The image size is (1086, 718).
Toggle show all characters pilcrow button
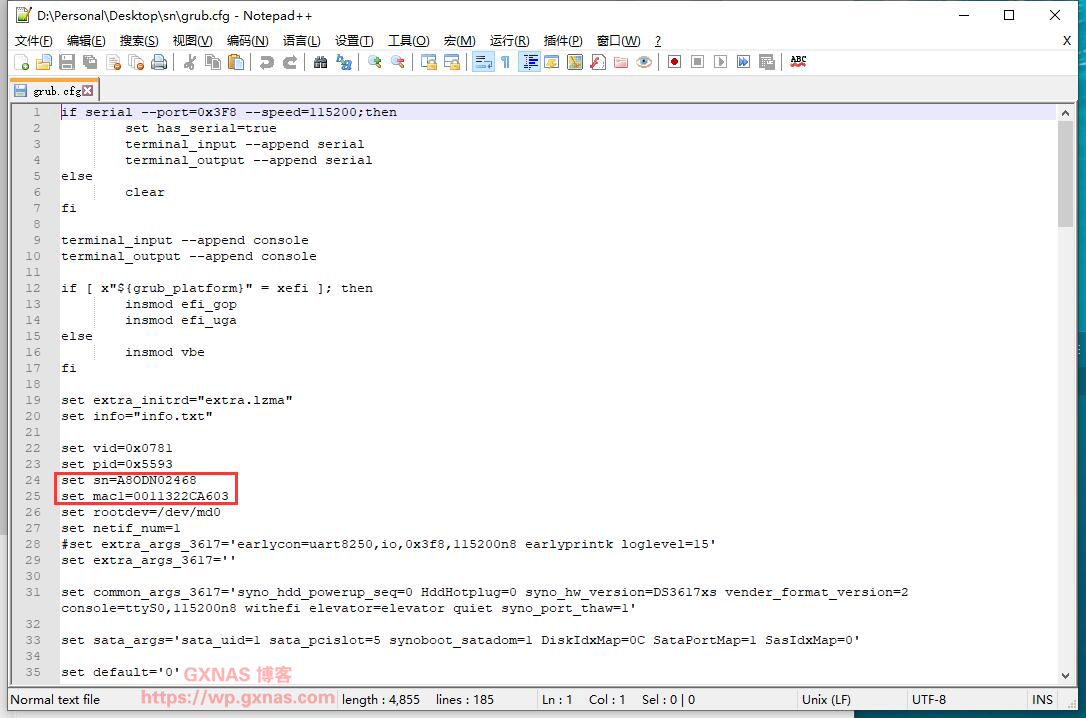(x=505, y=62)
